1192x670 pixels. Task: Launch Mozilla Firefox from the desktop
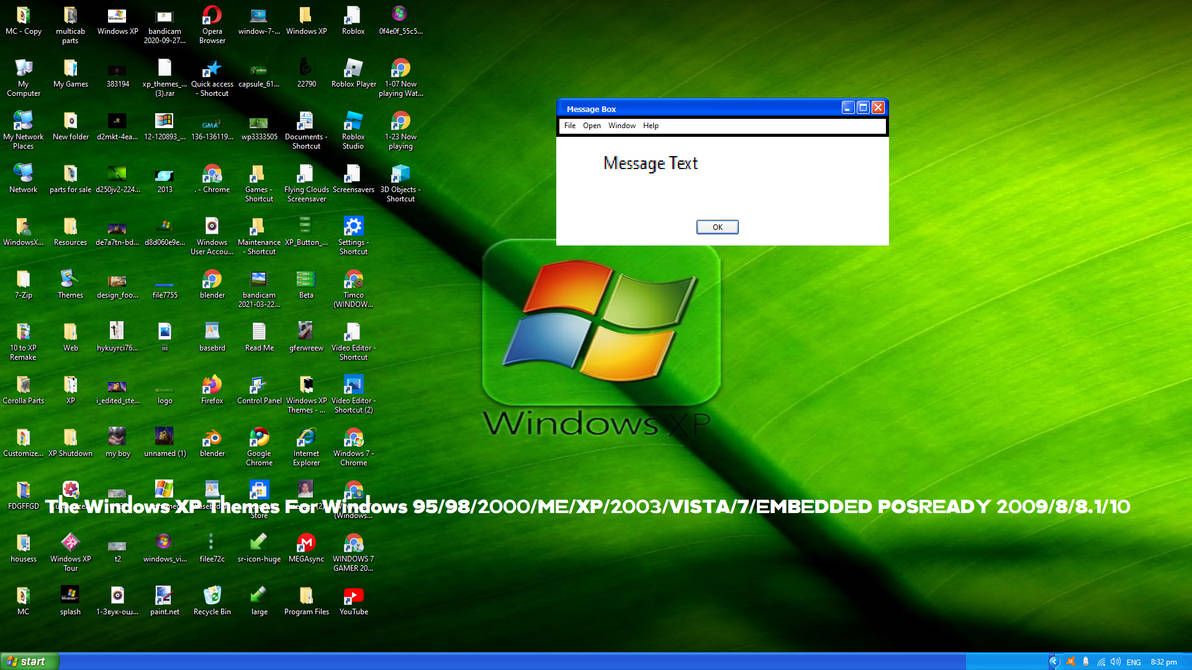(211, 386)
